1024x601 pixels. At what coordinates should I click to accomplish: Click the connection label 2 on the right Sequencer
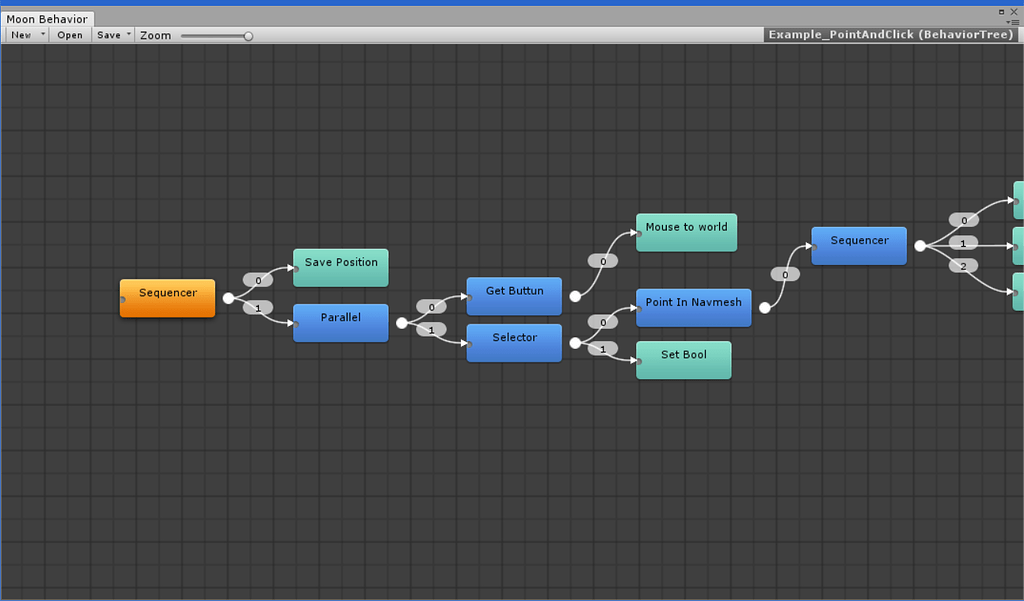[x=962, y=265]
